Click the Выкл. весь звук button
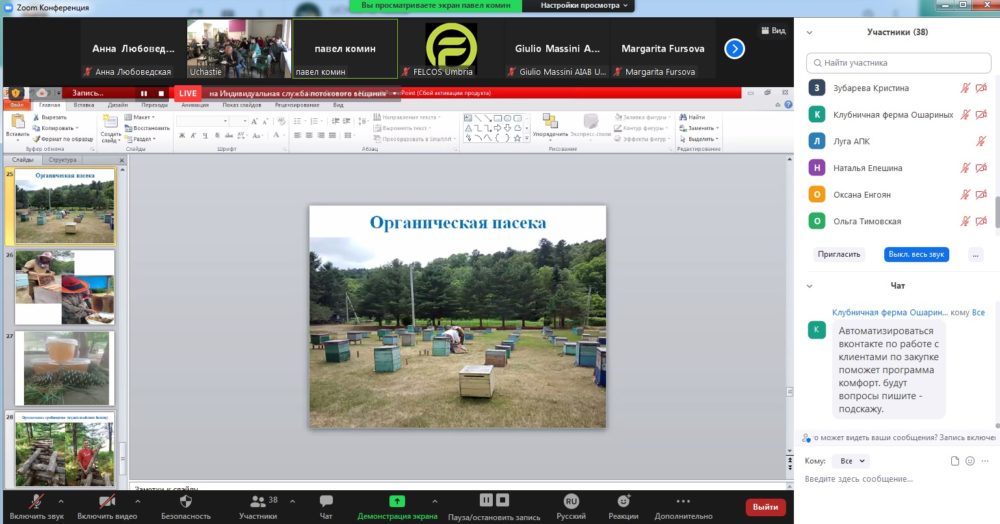Screen dimensions: 1000x524 916,254
